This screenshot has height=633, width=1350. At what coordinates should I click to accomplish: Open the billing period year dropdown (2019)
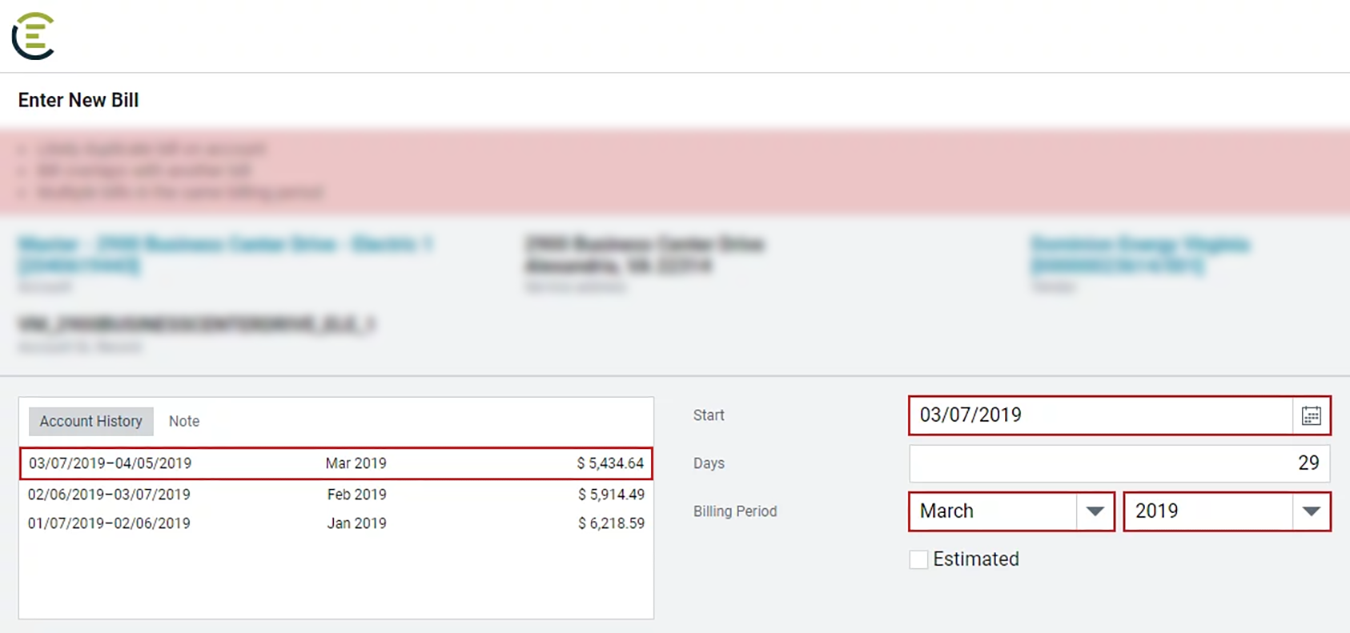1227,511
